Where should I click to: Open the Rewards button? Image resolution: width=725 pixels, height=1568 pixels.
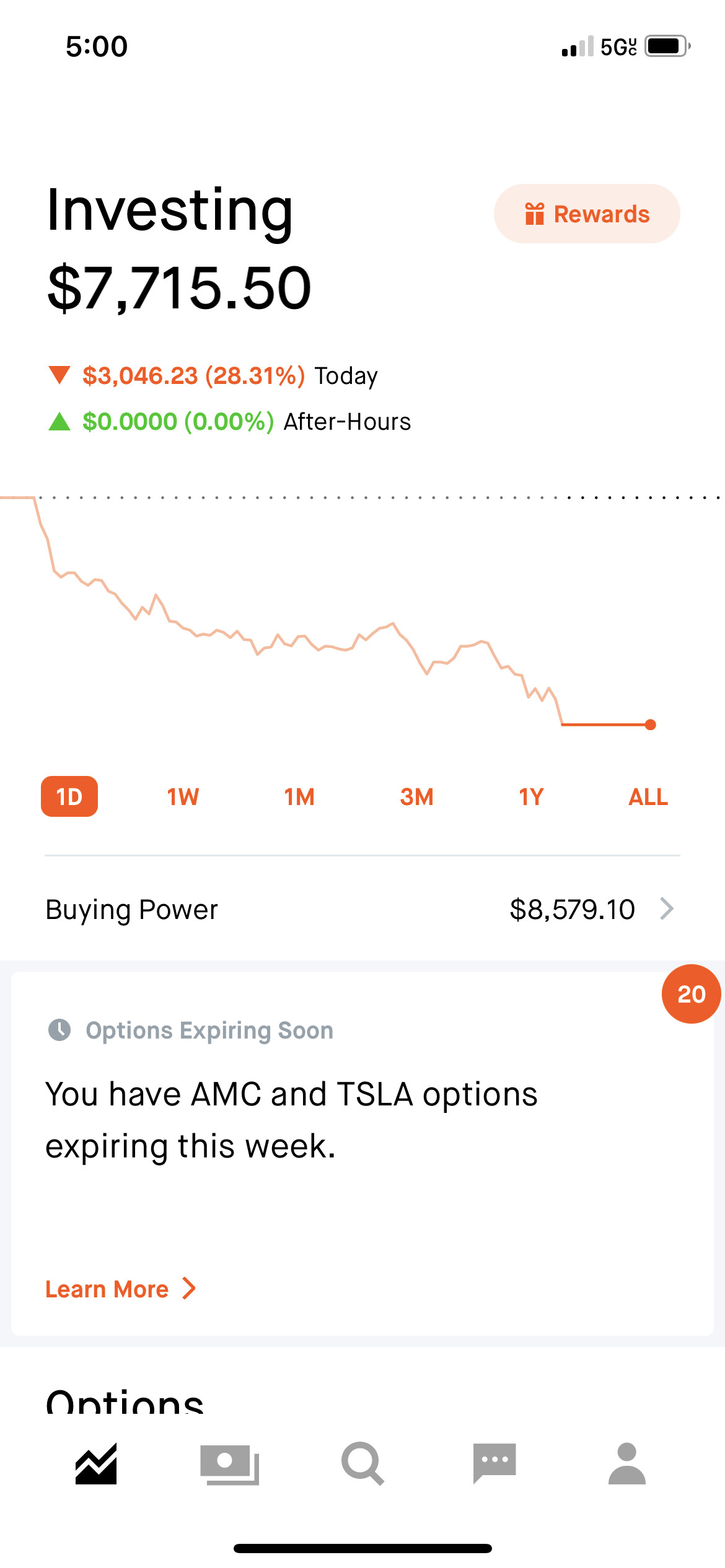point(587,214)
